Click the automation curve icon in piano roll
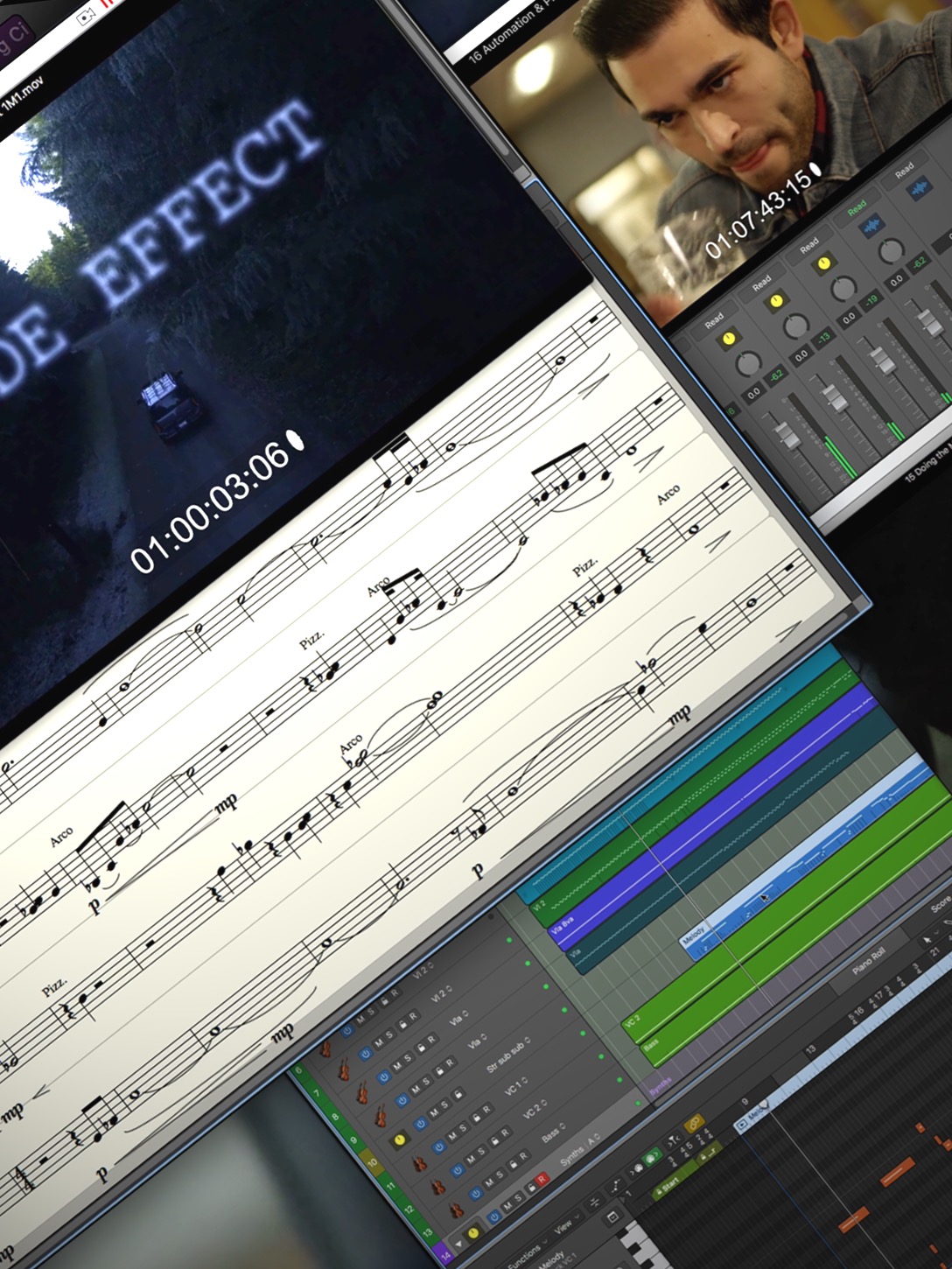The image size is (952, 1269). tap(615, 1187)
